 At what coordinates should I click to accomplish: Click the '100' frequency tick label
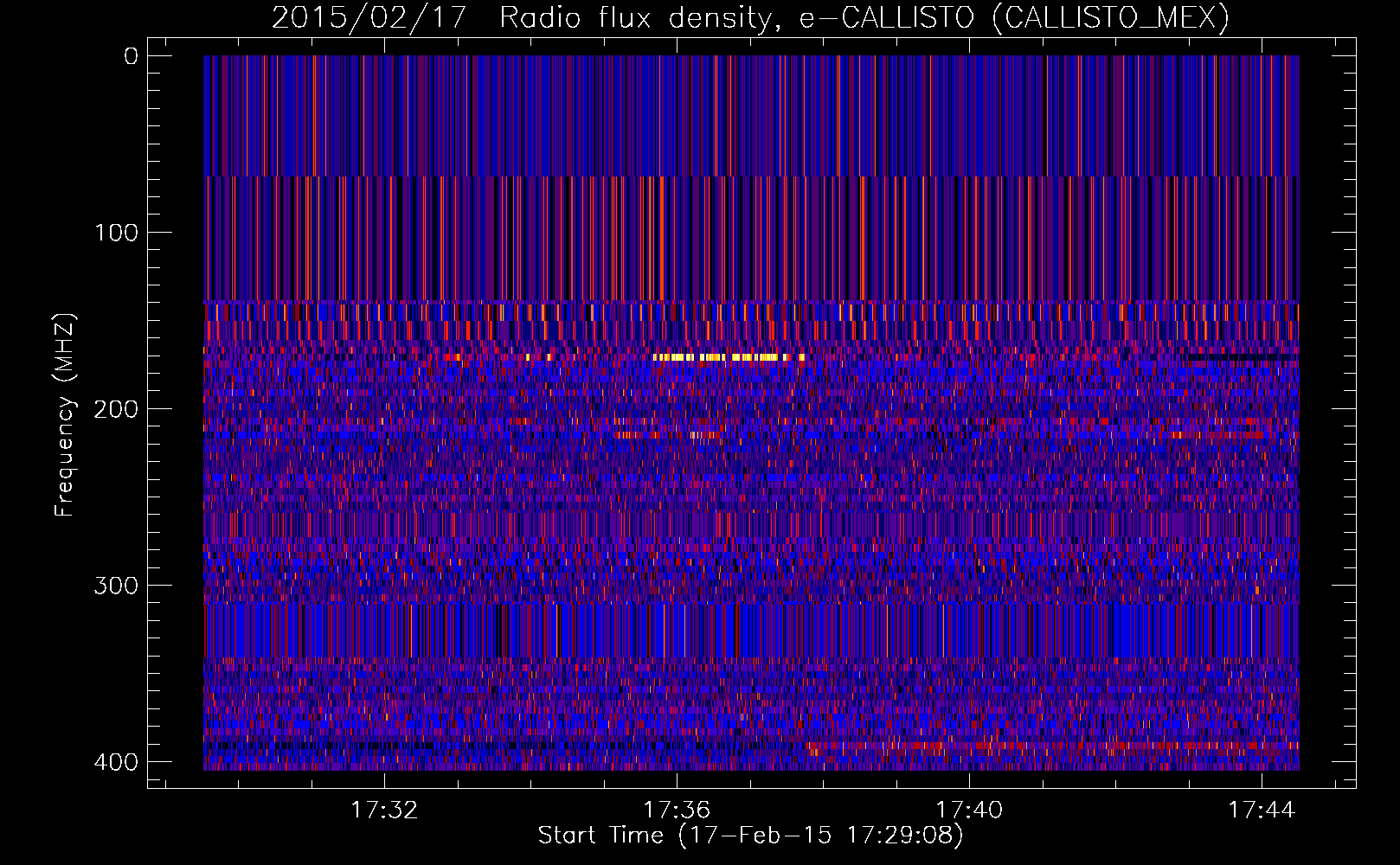(x=115, y=233)
